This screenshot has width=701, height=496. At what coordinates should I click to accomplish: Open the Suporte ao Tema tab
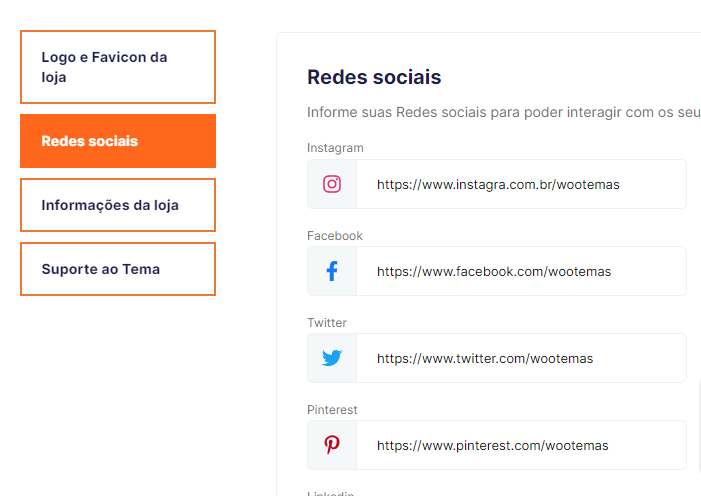point(118,269)
